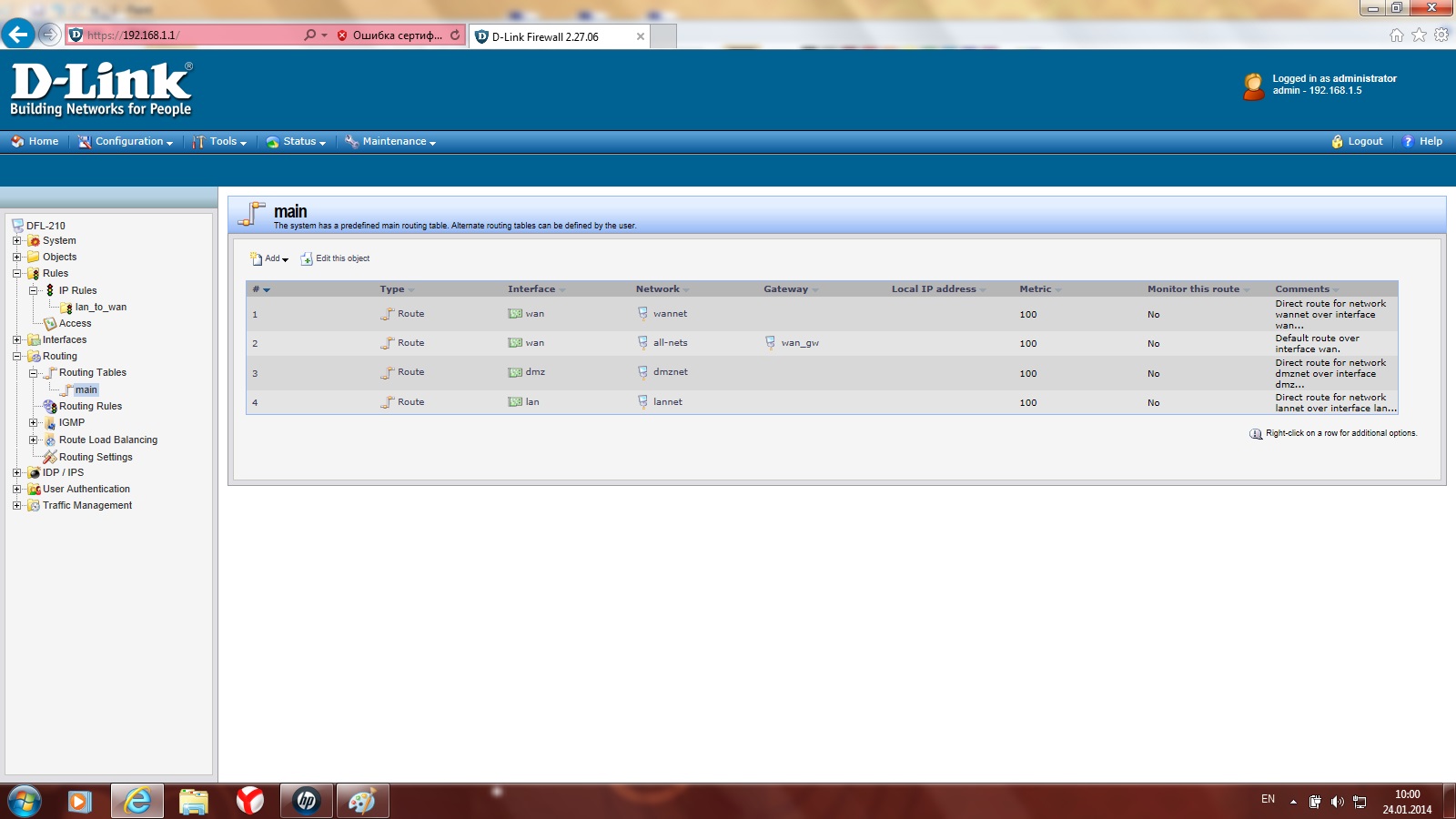Click the Route Load Balancing icon

pyautogui.click(x=50, y=440)
